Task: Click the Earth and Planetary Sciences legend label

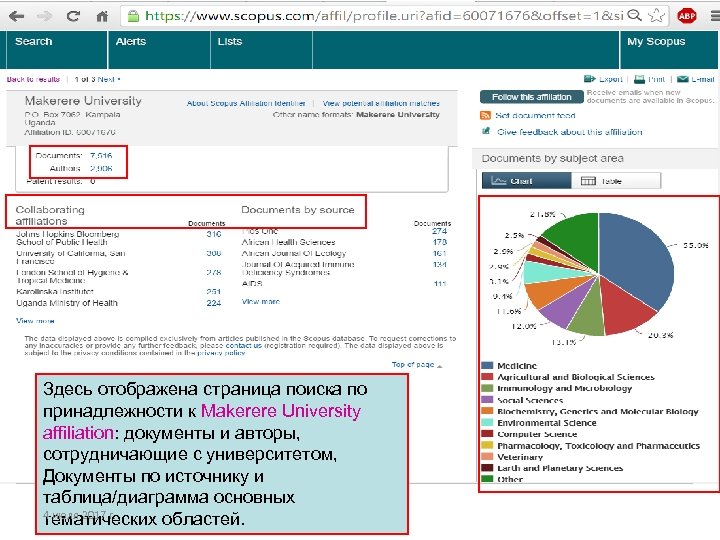Action: (560, 468)
